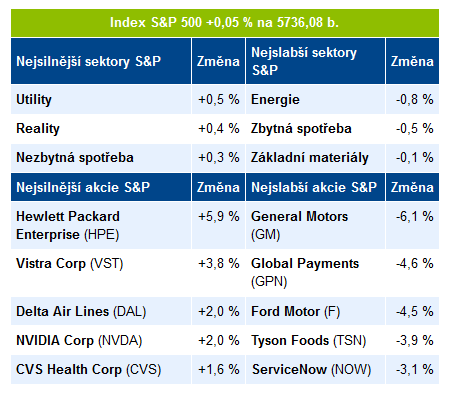
Task: Select Ford Motor (F) stock
Action: [x=315, y=311]
